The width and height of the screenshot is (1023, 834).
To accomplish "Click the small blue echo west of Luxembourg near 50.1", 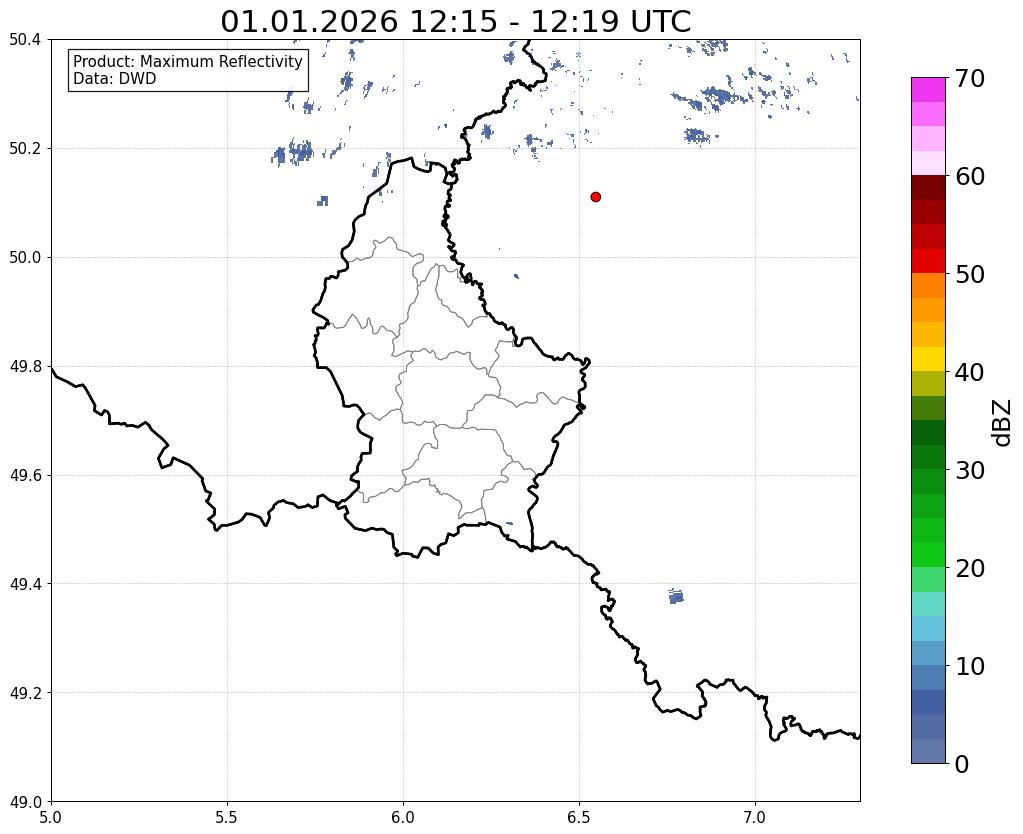I will tap(323, 201).
